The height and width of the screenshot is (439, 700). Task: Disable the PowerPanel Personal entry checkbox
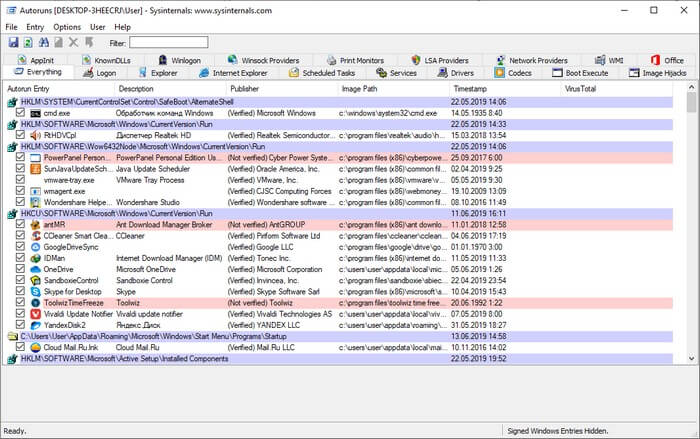[20, 157]
